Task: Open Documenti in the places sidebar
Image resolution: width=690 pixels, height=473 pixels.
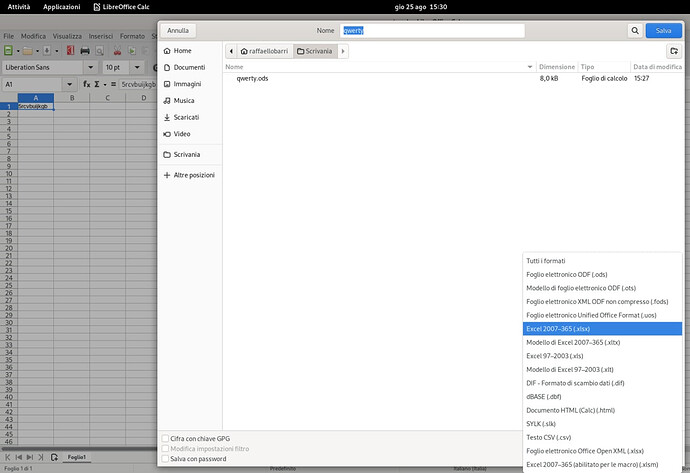Action: pos(190,67)
